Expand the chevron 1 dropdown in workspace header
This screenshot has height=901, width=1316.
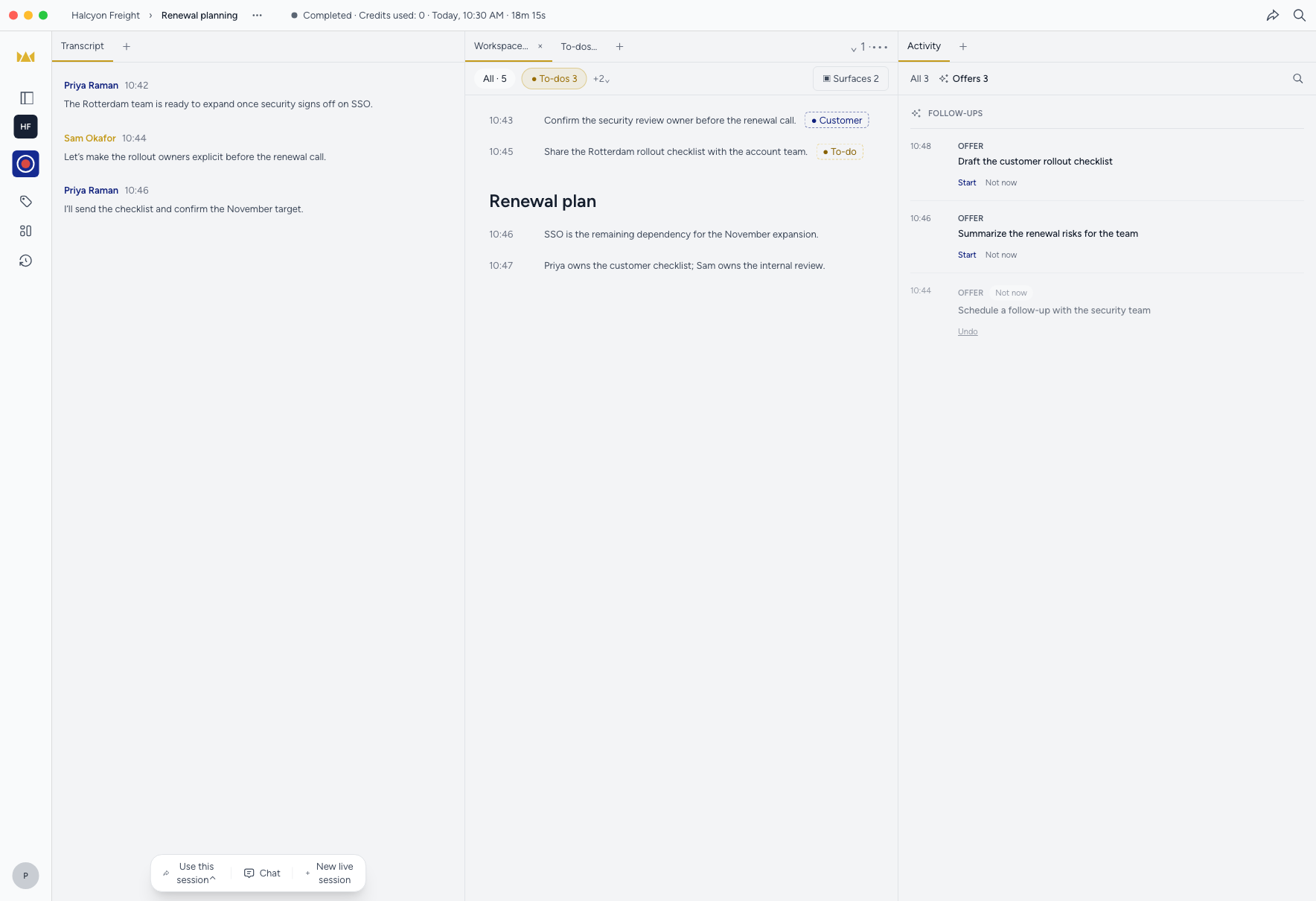coord(858,47)
